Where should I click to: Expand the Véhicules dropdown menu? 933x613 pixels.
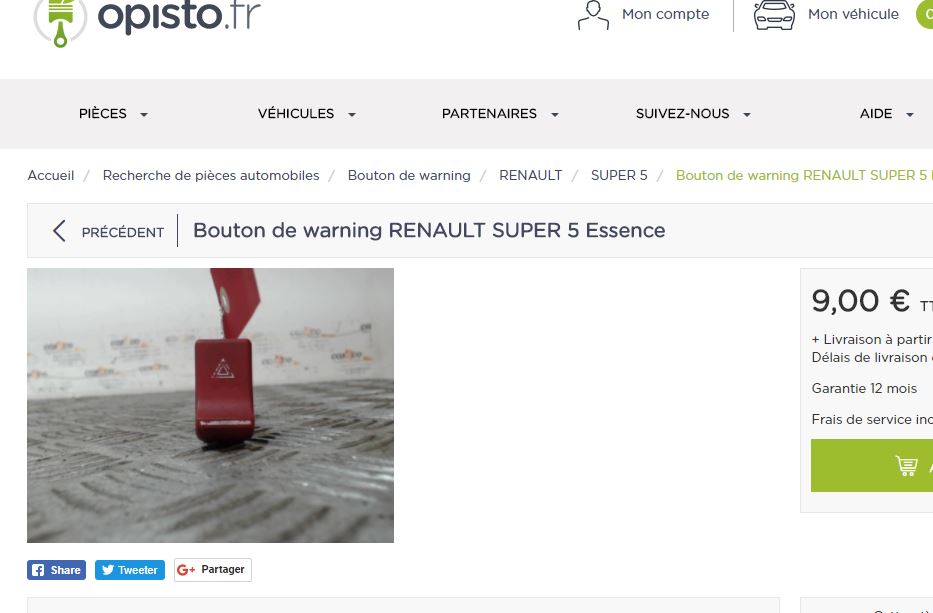click(x=306, y=114)
